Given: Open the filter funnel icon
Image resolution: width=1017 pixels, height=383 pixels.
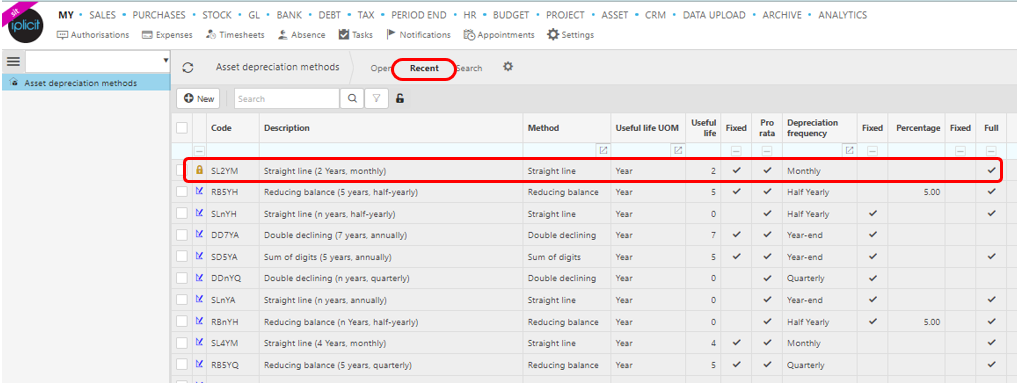Looking at the screenshot, I should pos(376,99).
